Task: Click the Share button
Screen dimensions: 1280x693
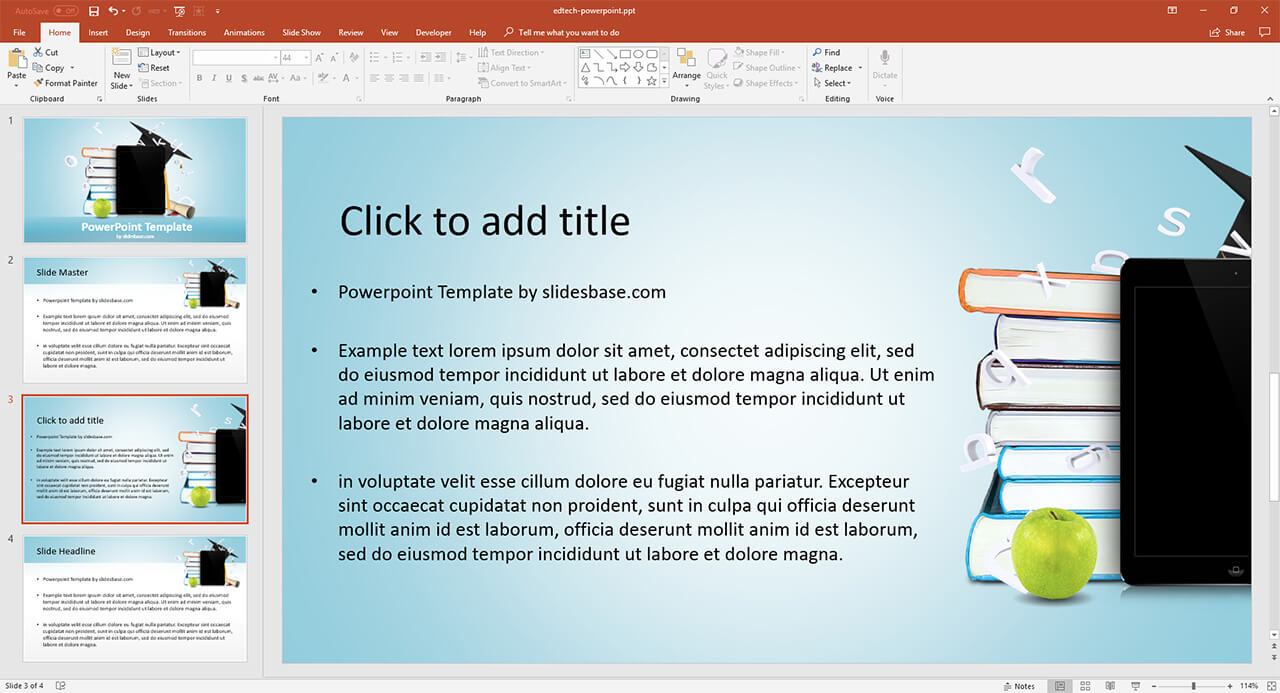Action: 1228,33
